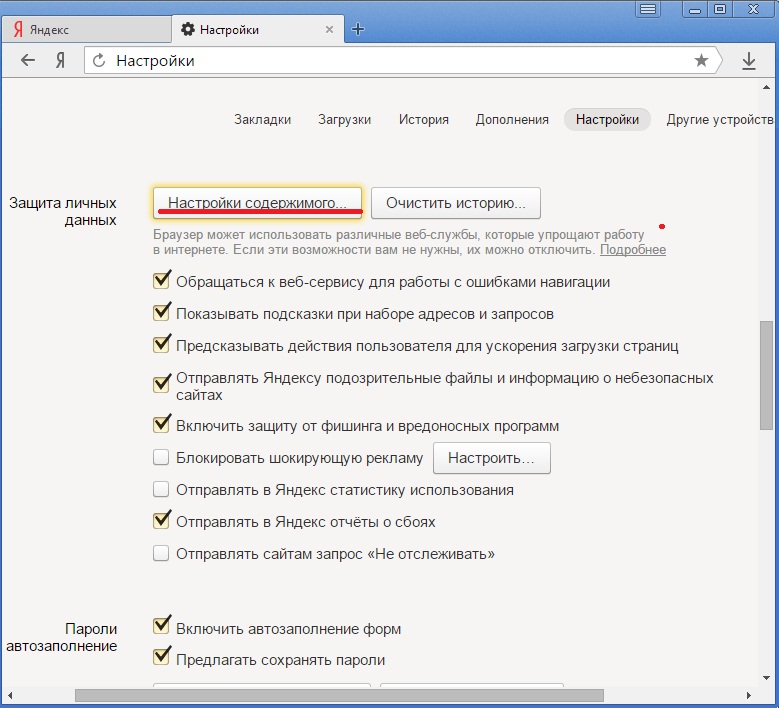Uncheck Включить автозаполнение форм
The width and height of the screenshot is (779, 708).
[x=161, y=626]
